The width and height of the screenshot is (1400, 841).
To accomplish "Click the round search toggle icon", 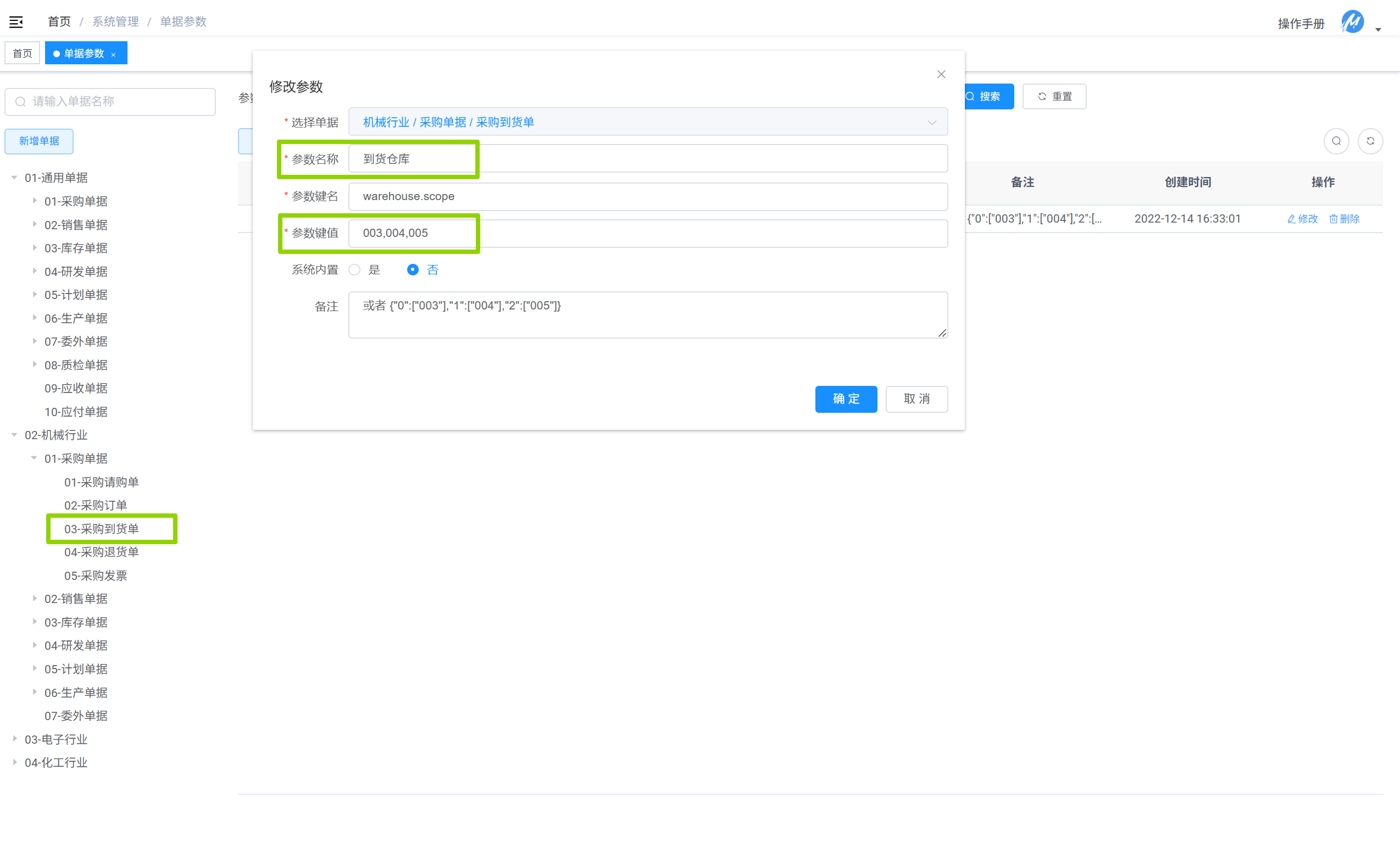I will tap(1336, 141).
